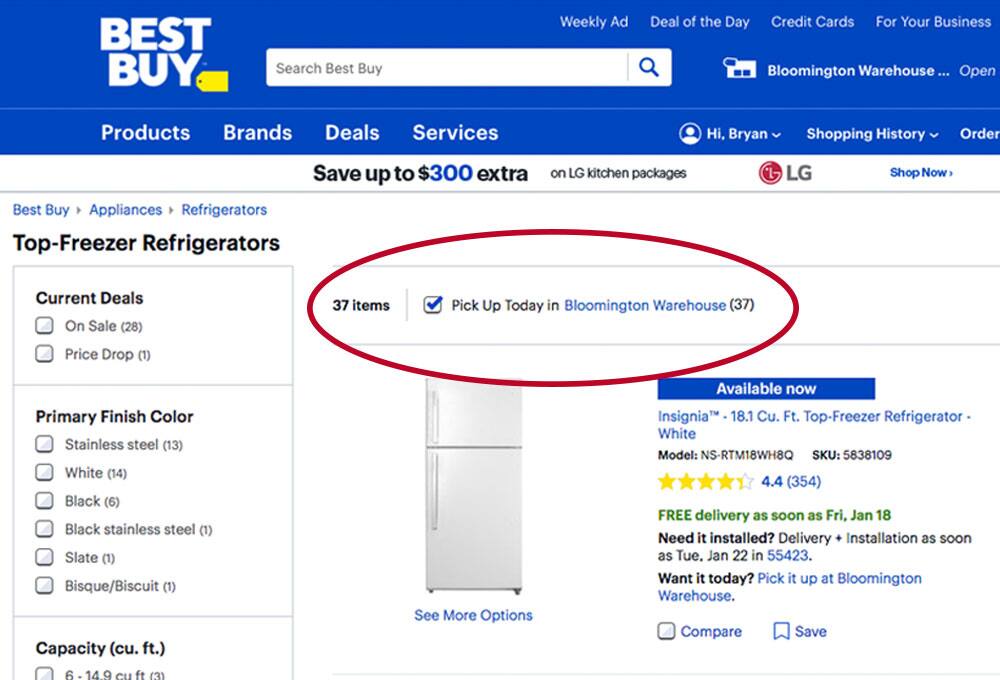Tick the Compare checkbox
The height and width of the screenshot is (680, 1000).
click(666, 632)
